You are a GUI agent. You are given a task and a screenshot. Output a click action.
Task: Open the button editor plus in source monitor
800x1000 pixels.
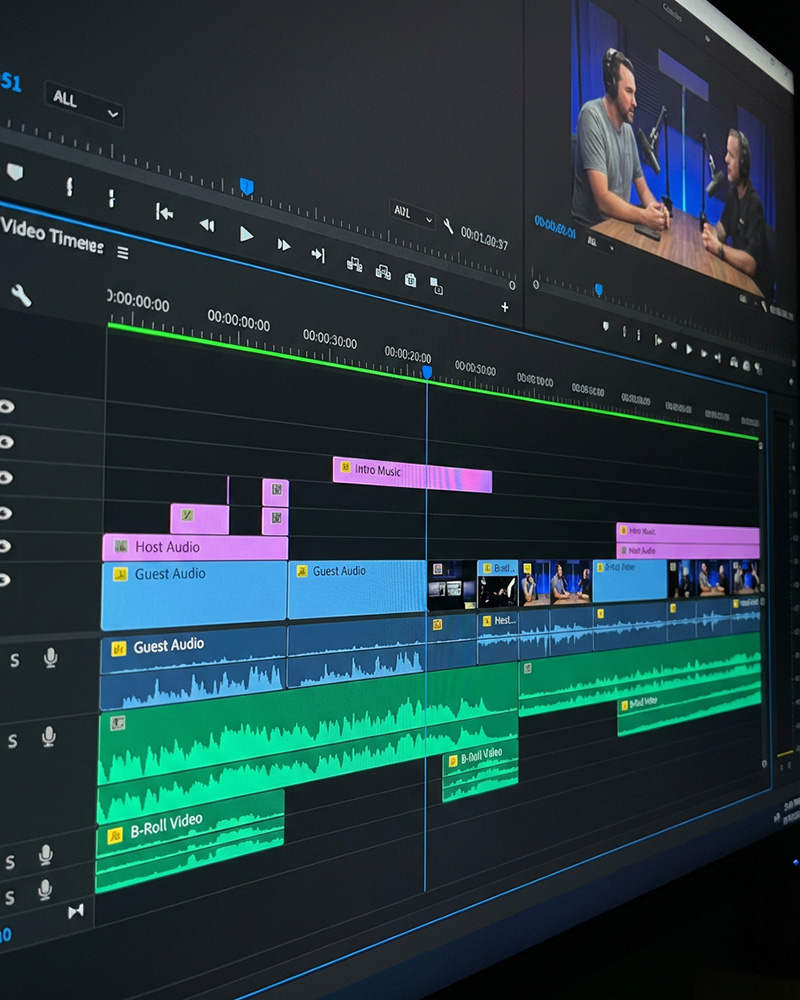504,307
